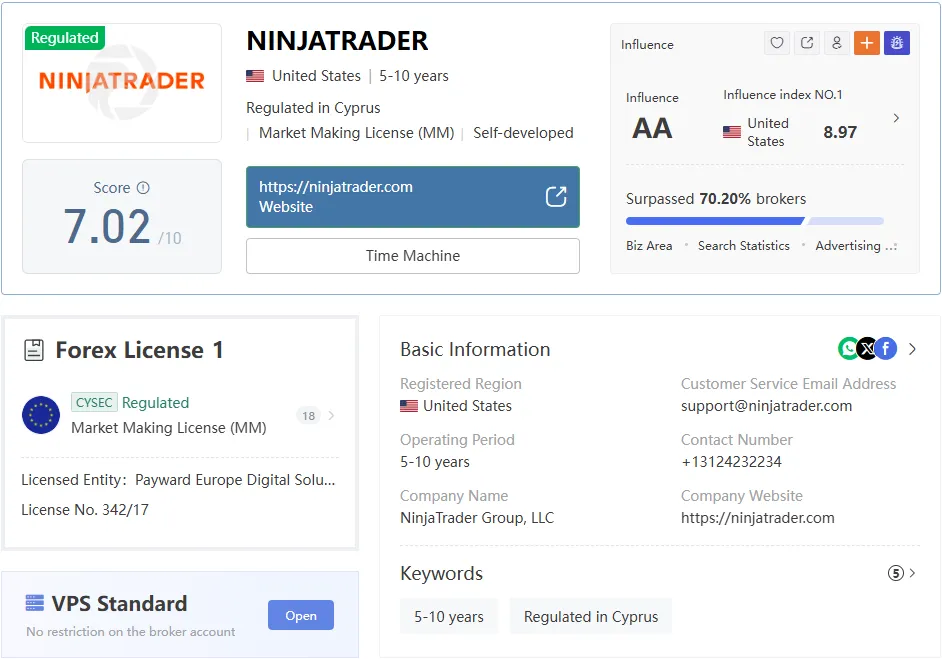Click the US flag next to company name
Screen dimensions: 942x659
(255, 76)
